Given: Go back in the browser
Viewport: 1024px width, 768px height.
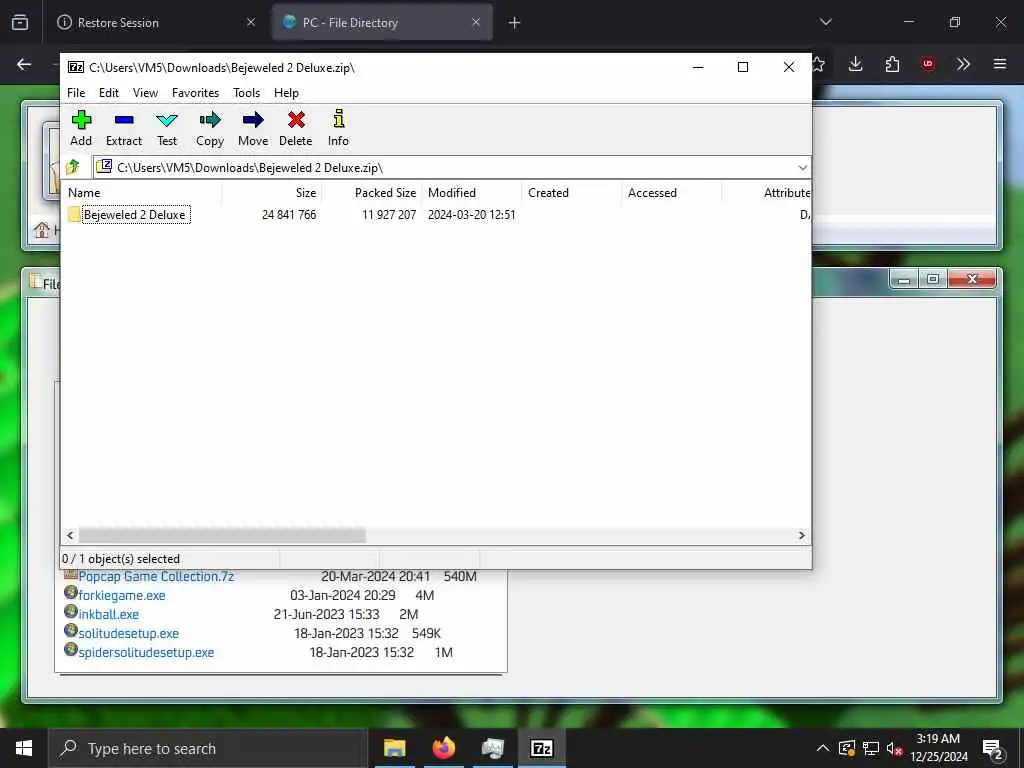Looking at the screenshot, I should (x=24, y=64).
